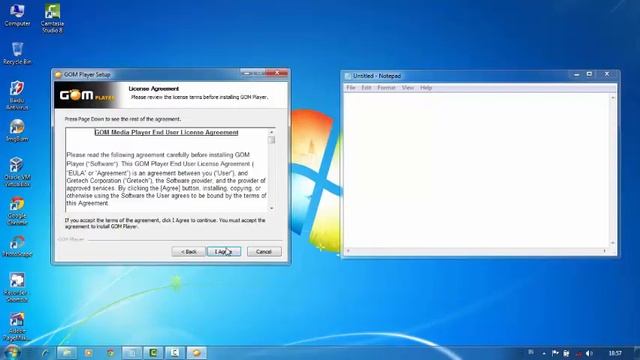Click the I Agree button
640x360 pixels.
tap(224, 251)
